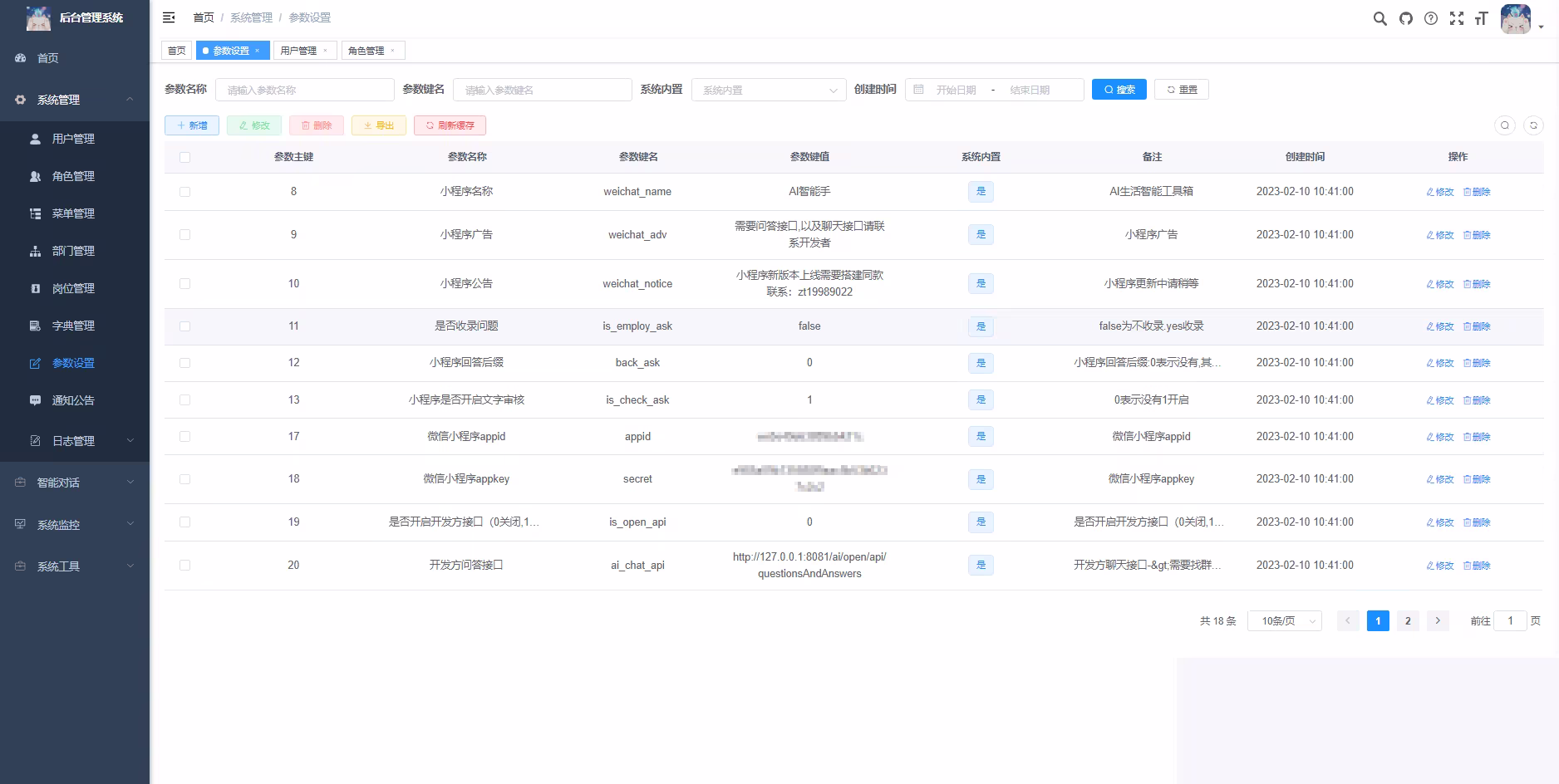Open the 系统内置 filter dropdown

(769, 90)
